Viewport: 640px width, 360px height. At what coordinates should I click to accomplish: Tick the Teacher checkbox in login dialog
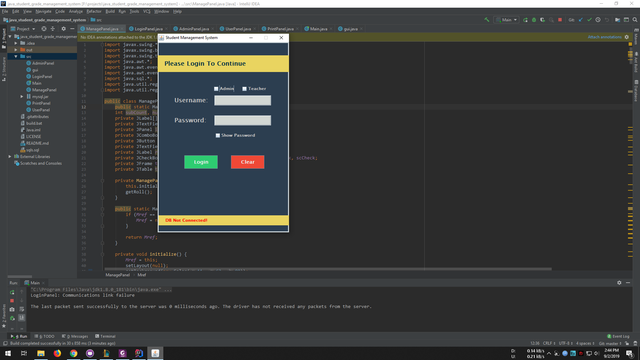pos(244,89)
